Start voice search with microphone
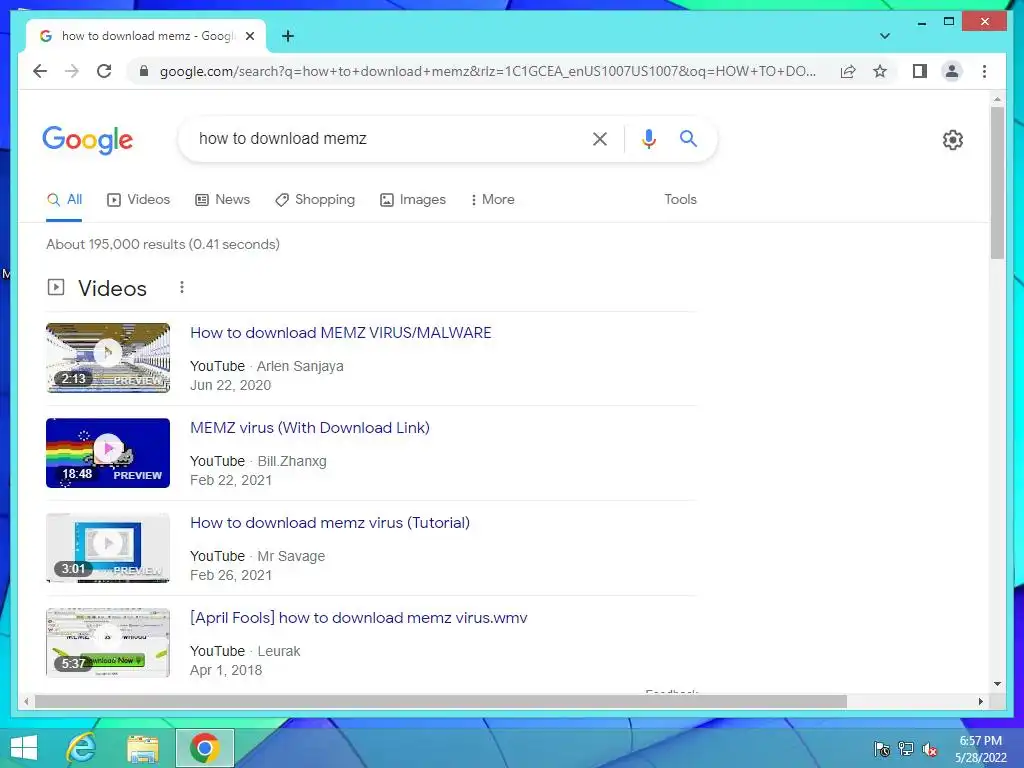The height and width of the screenshot is (768, 1024). 648,138
